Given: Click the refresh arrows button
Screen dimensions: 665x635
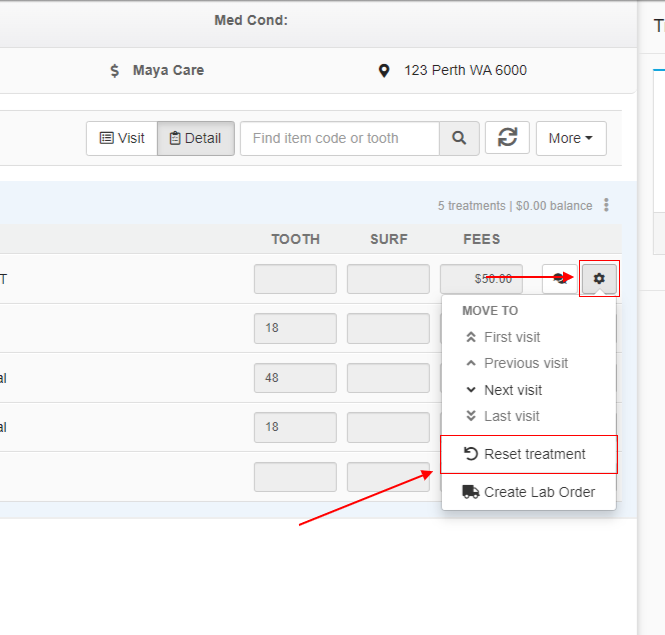Looking at the screenshot, I should [507, 137].
